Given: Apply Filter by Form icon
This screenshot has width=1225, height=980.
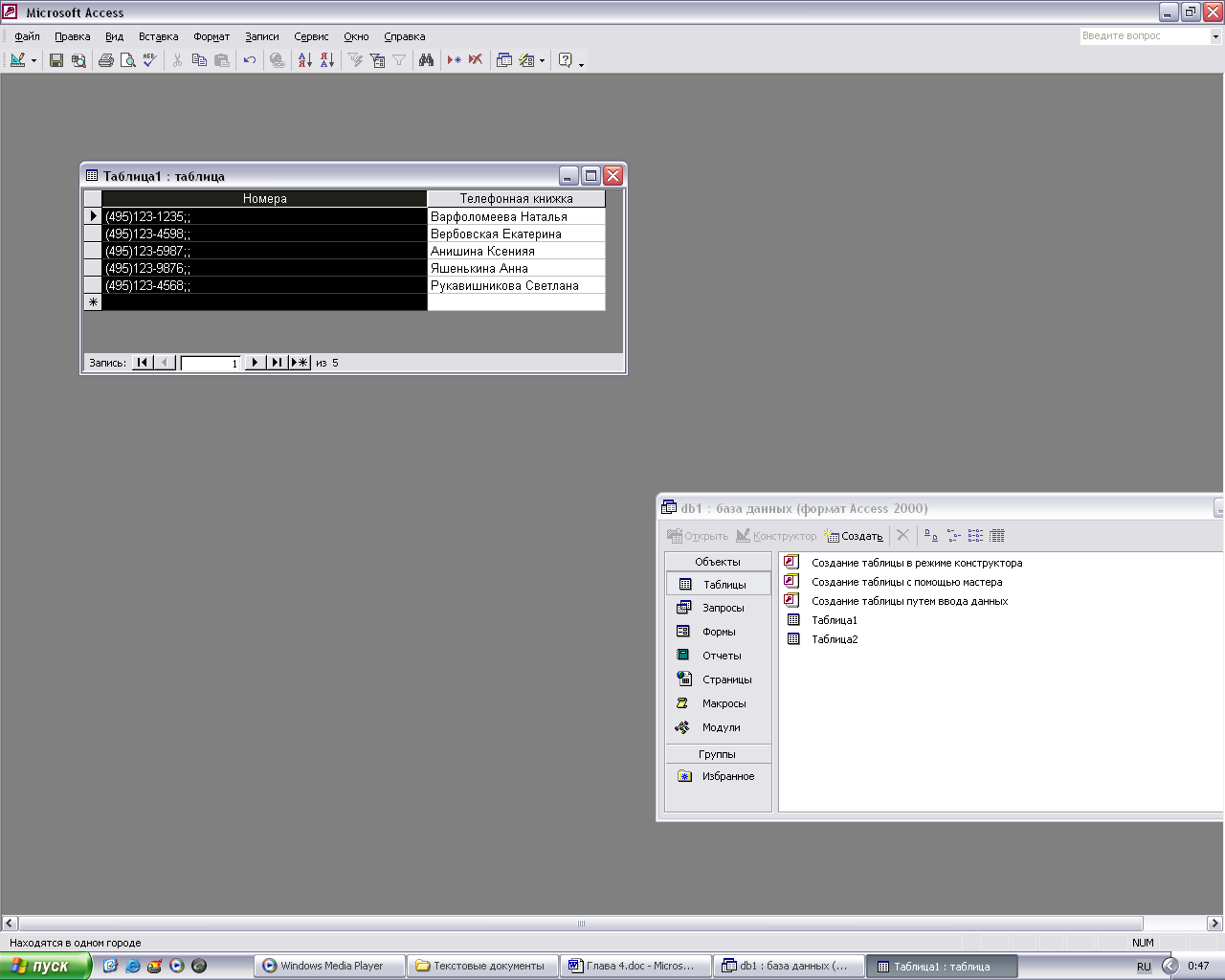Looking at the screenshot, I should [377, 60].
